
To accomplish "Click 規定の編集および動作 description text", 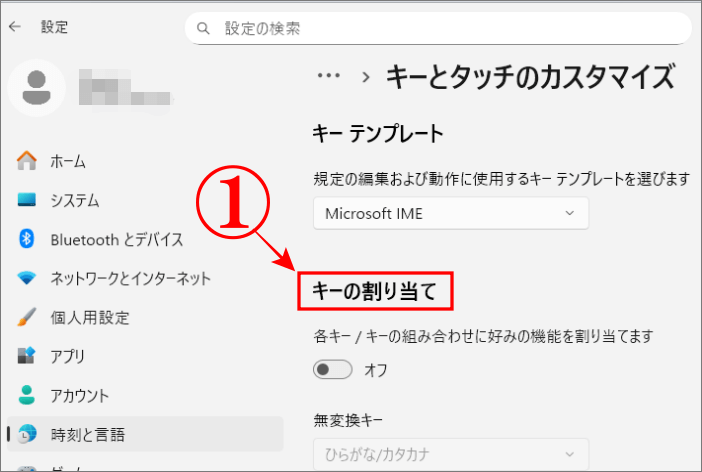I will click(x=501, y=179).
